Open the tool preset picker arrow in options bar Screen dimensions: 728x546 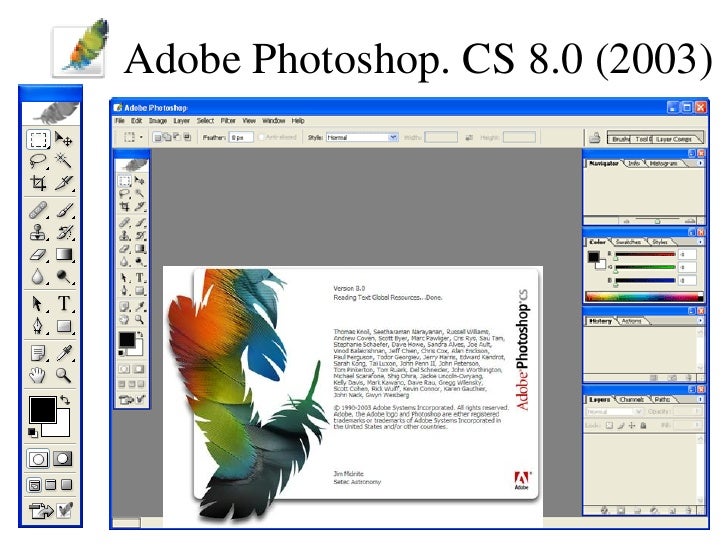tap(141, 137)
